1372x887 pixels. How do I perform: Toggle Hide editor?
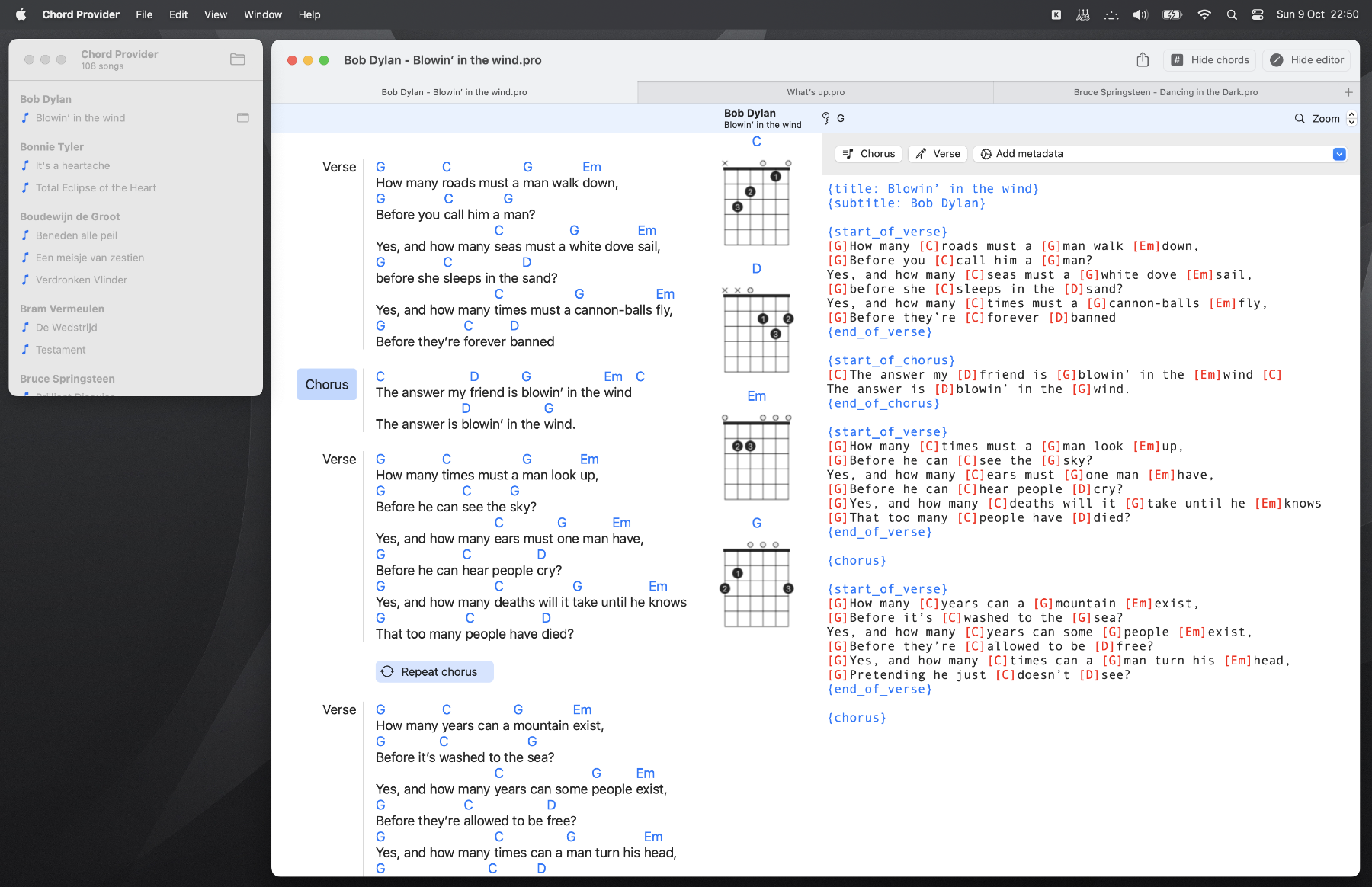(x=1306, y=59)
